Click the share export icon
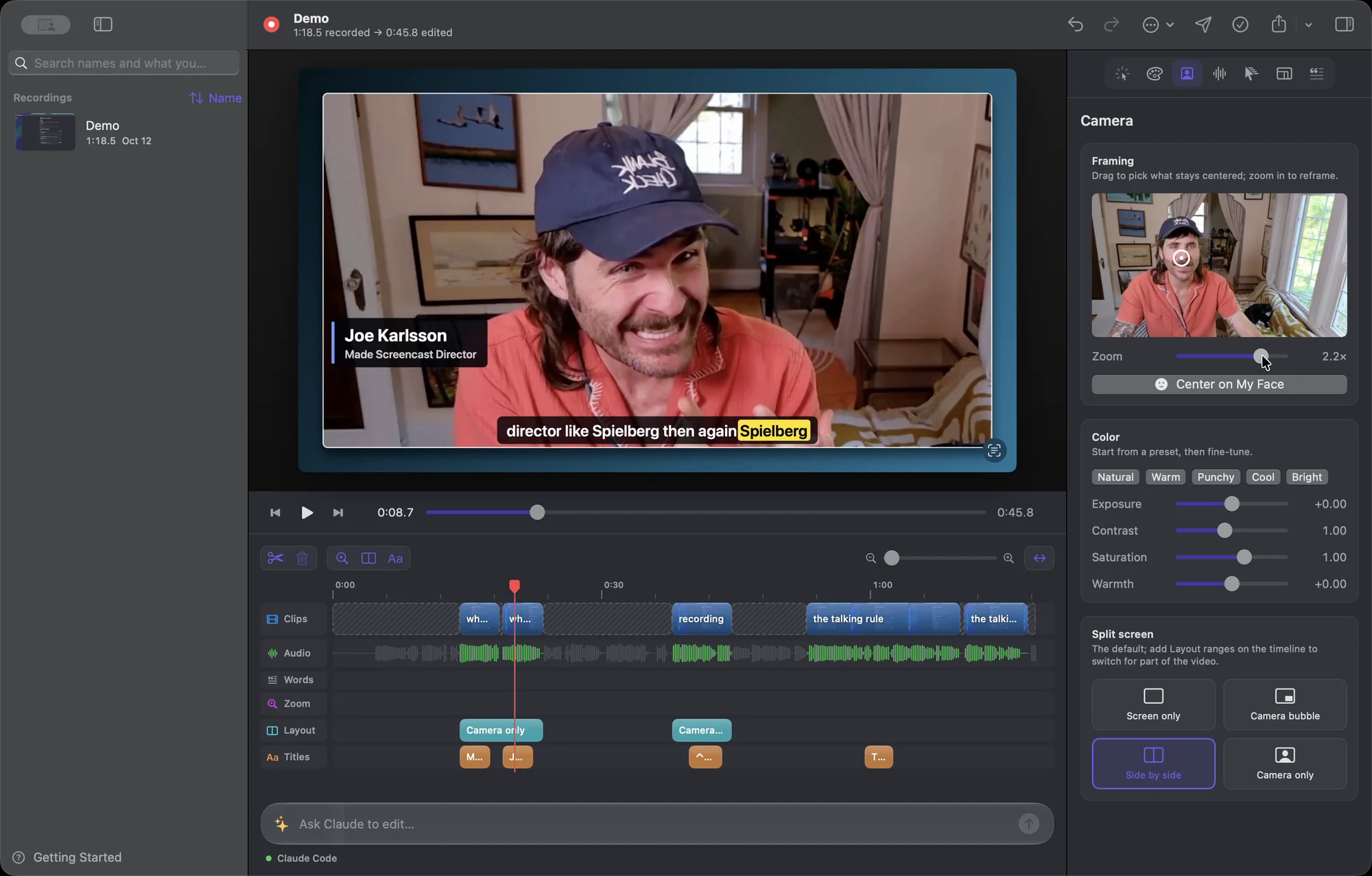 (1279, 25)
